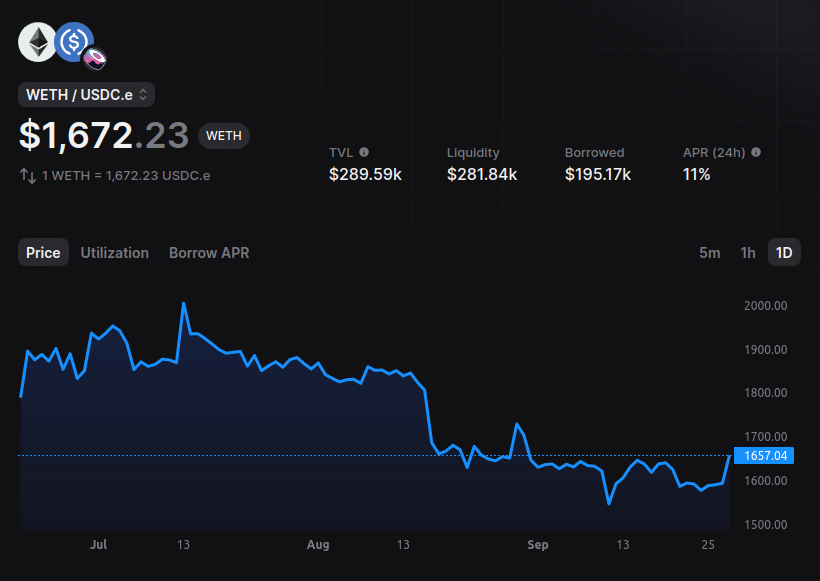Click the small pink protocol badge icon

pos(93,58)
